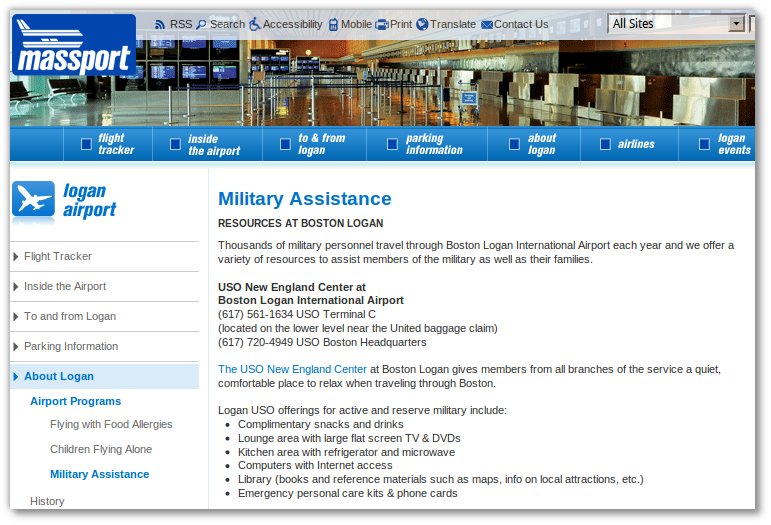Click the square icon beside logan events
Image resolution: width=771 pixels, height=525 pixels.
click(x=704, y=144)
